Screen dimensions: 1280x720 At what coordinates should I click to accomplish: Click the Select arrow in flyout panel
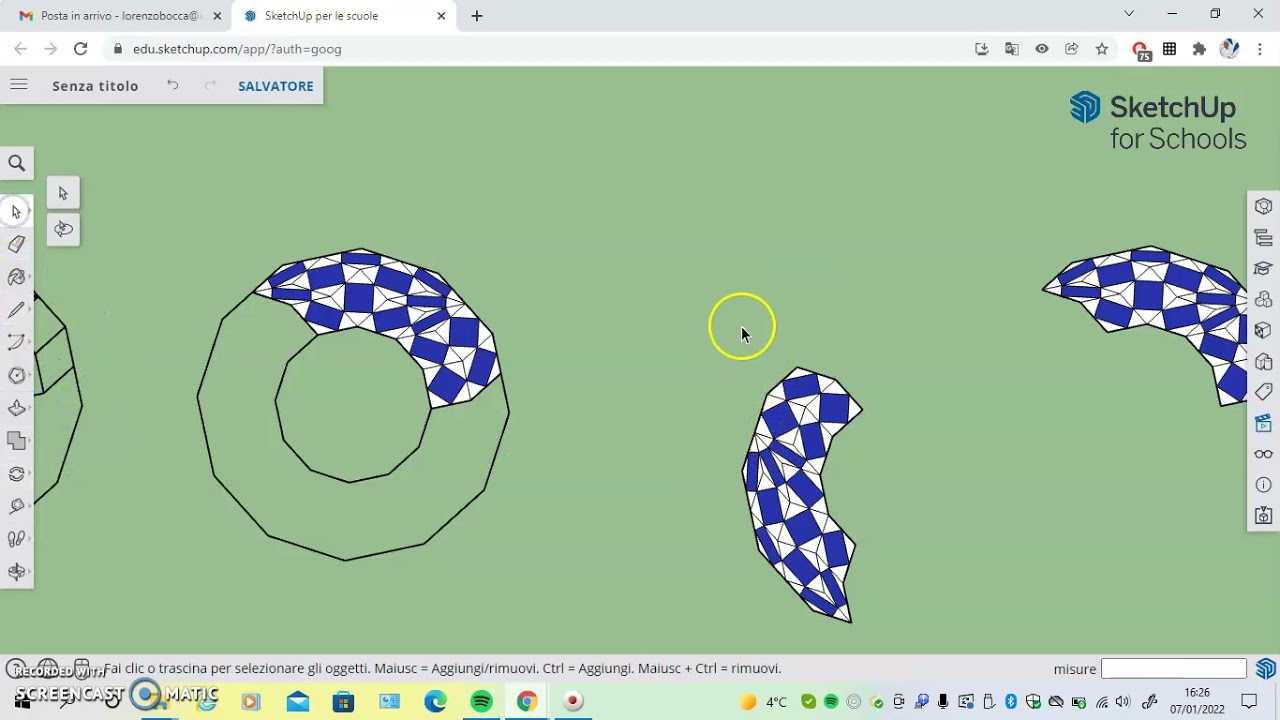(x=63, y=193)
